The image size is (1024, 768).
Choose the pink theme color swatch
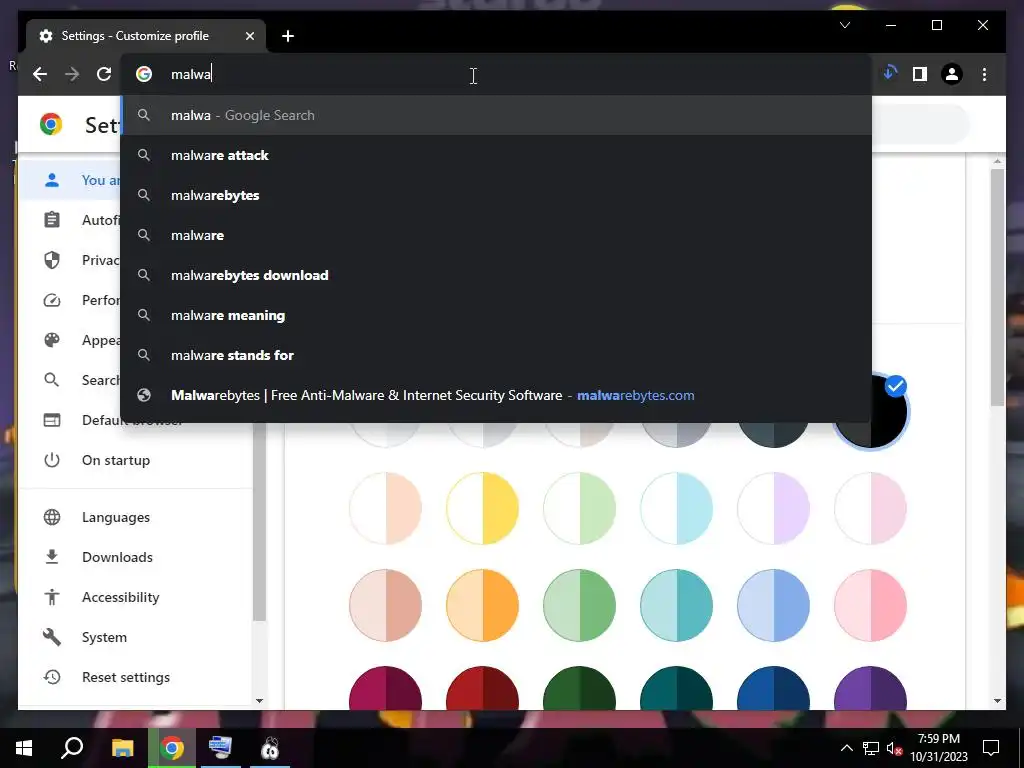pos(870,605)
